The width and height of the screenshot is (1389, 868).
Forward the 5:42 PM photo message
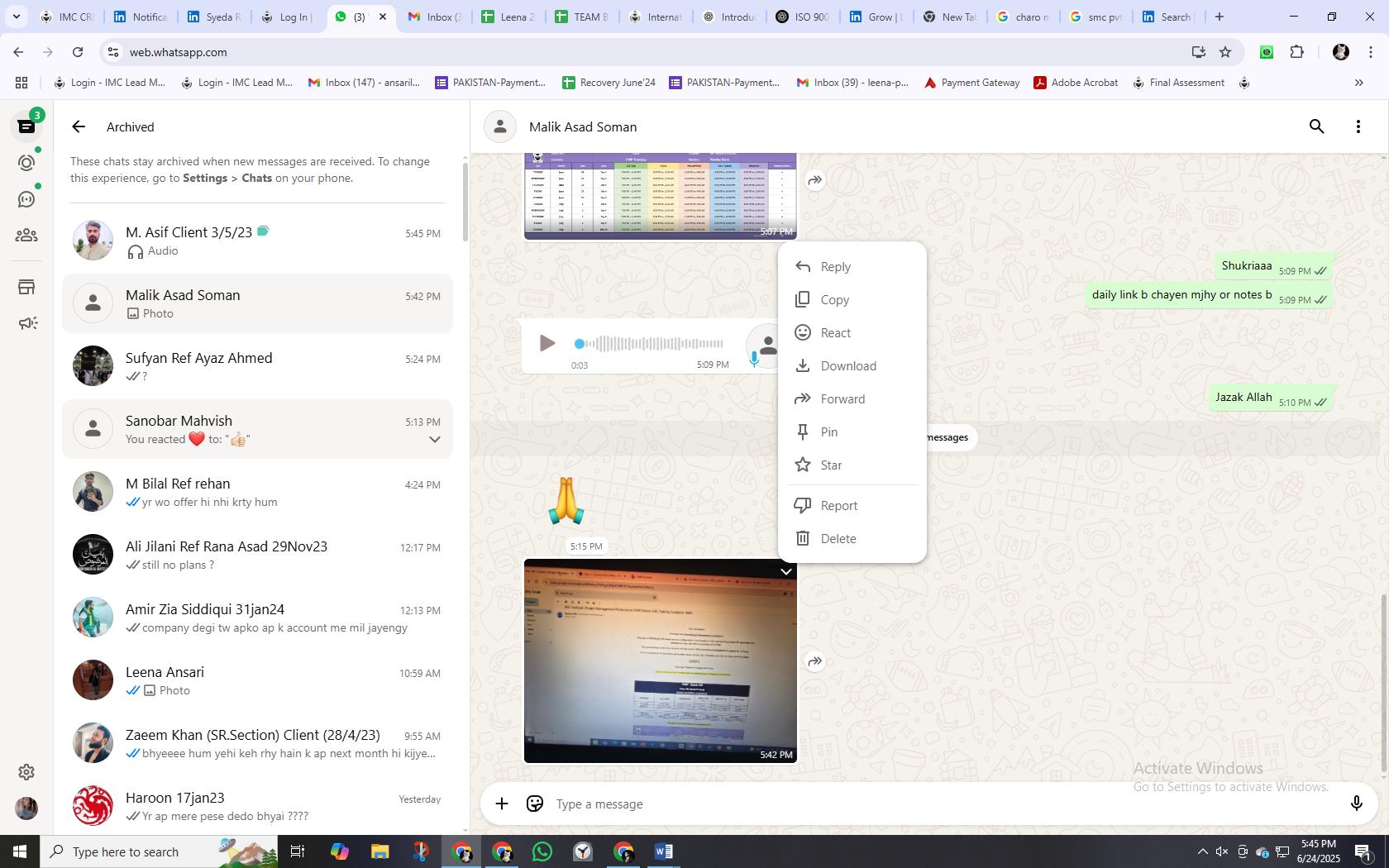pyautogui.click(x=815, y=661)
